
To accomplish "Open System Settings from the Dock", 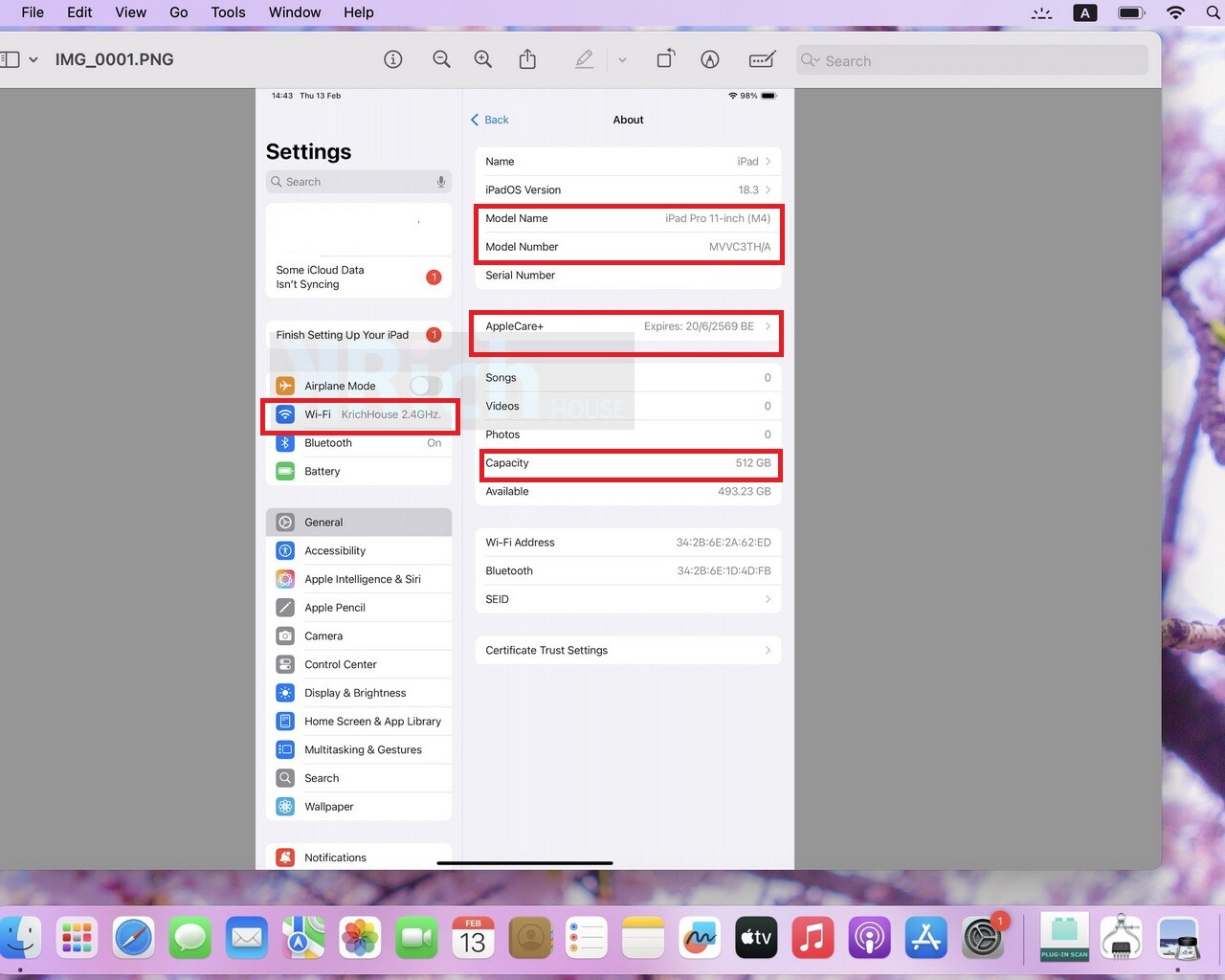I will (x=983, y=938).
